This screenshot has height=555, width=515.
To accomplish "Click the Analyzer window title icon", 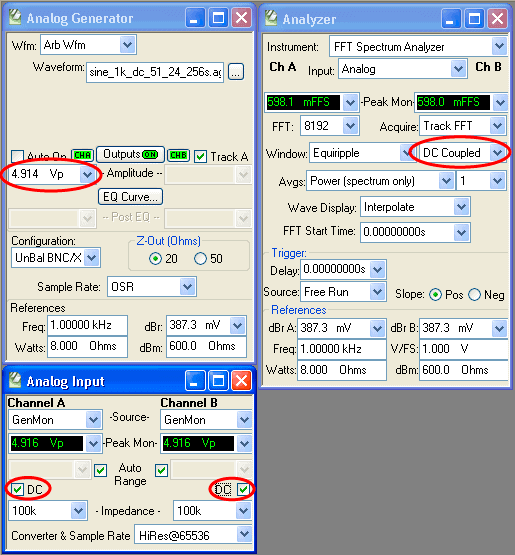I will [271, 18].
